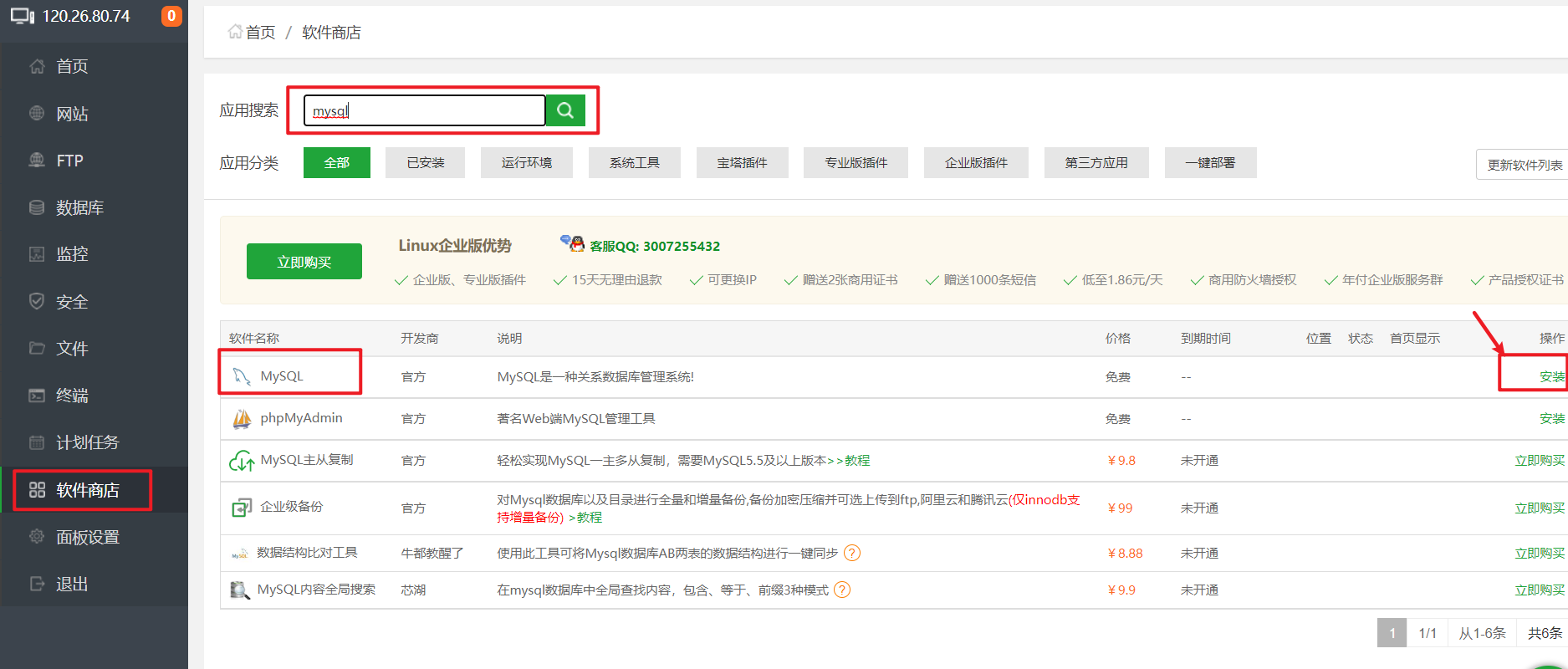The width and height of the screenshot is (1568, 669).
Task: Select the 企业版插件 category tab
Action: 977,162
